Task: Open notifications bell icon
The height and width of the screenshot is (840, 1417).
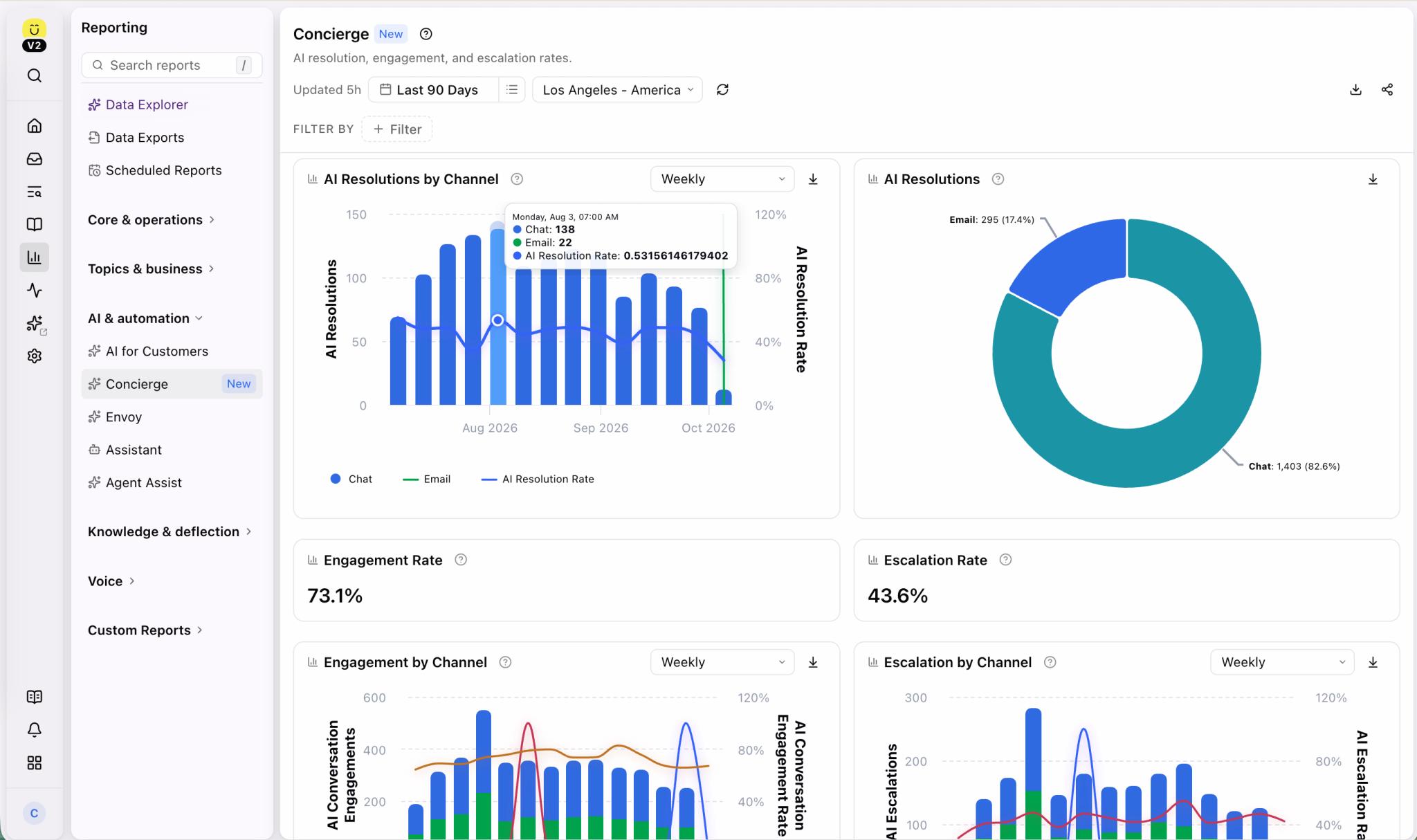Action: coord(34,730)
